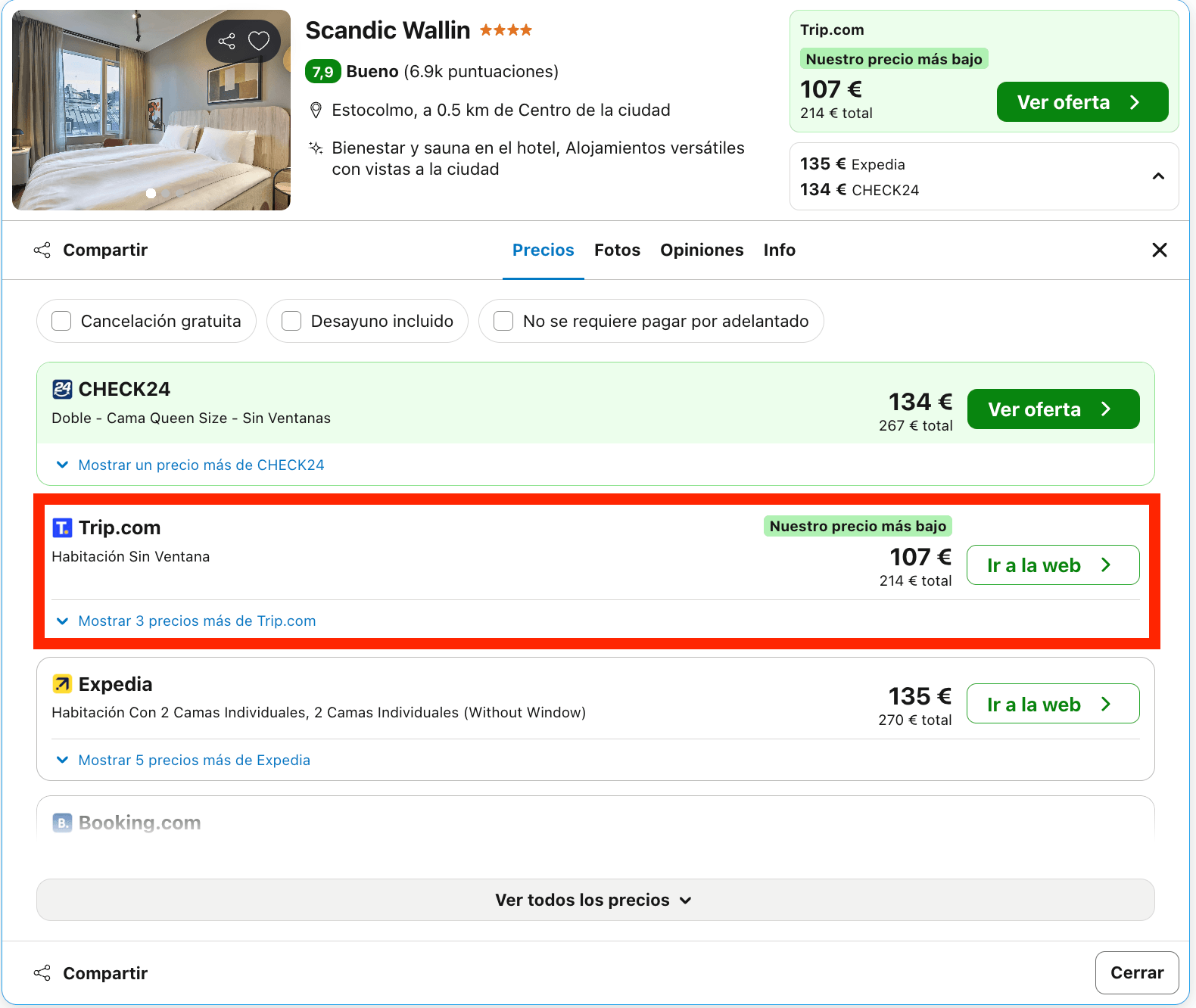The image size is (1196, 1008).
Task: Click the 270 € total text
Action: [x=914, y=720]
